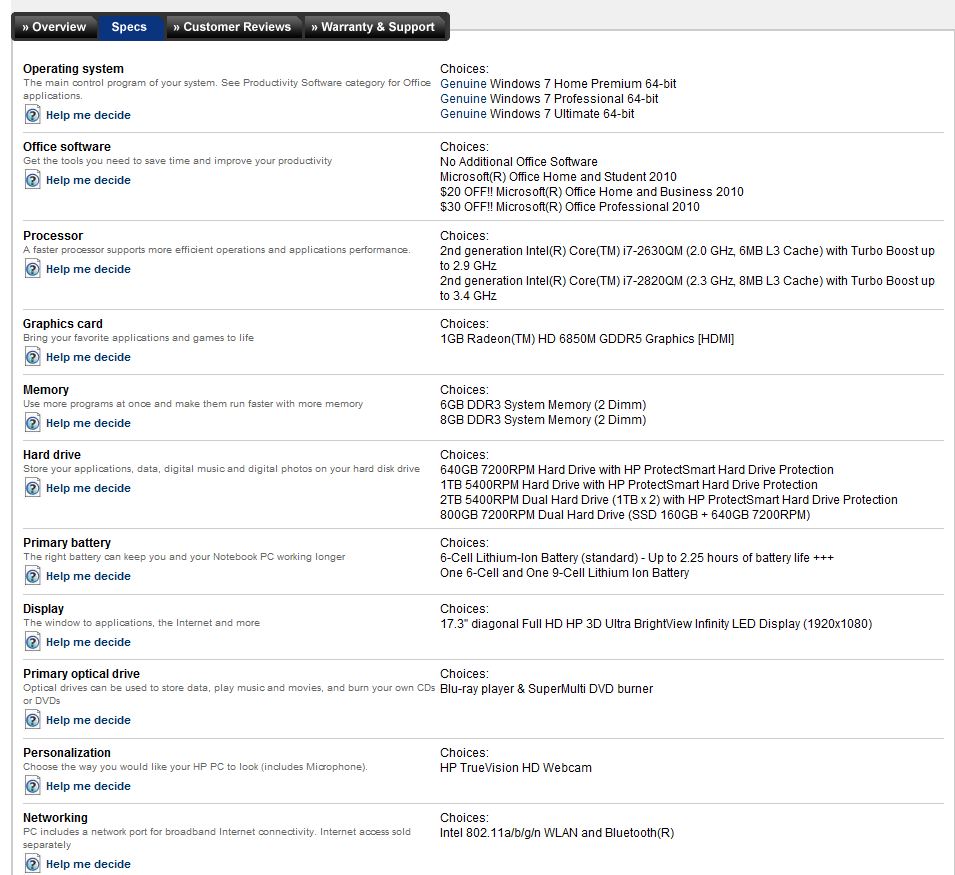This screenshot has height=875, width=955.
Task: Click the $30 OFF Office Professional 2010 choice
Action: 570,207
